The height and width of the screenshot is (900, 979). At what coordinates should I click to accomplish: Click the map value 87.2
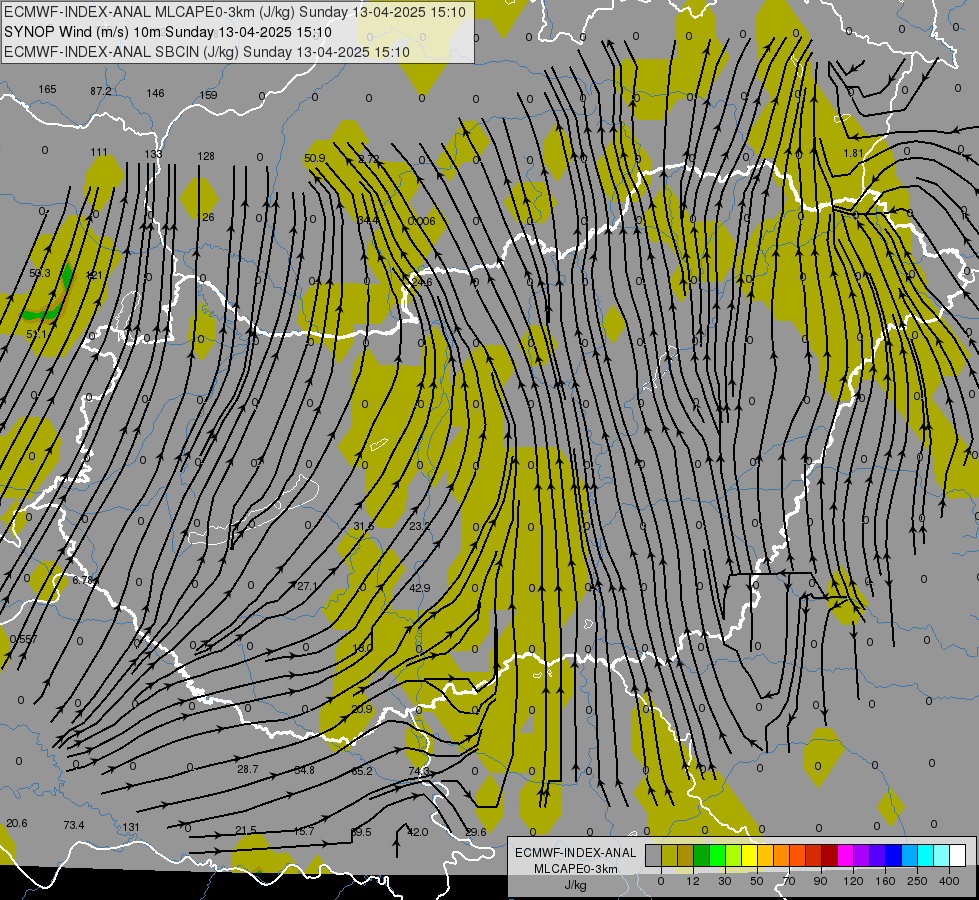(x=101, y=91)
